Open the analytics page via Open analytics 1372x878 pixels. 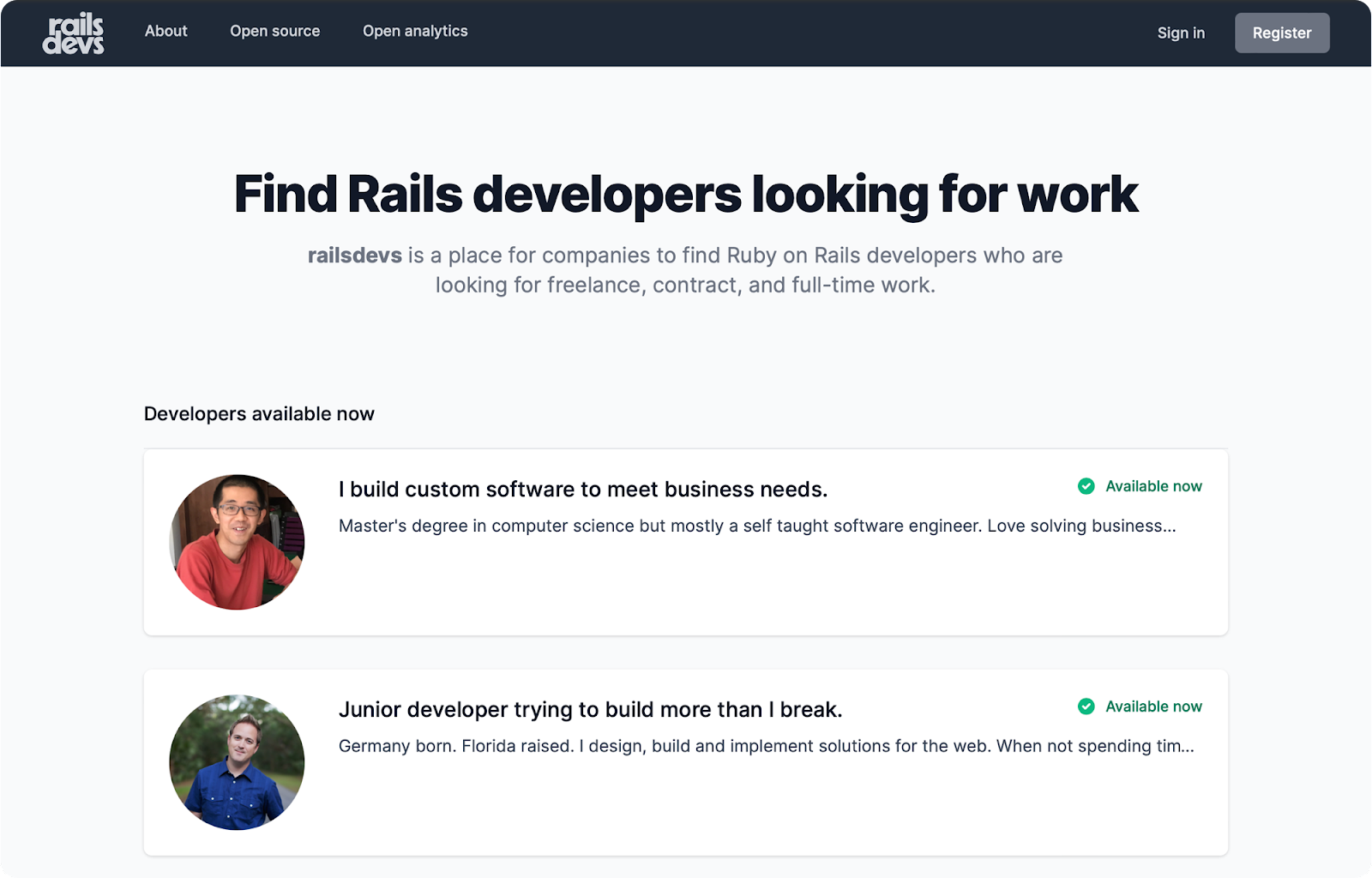(415, 31)
